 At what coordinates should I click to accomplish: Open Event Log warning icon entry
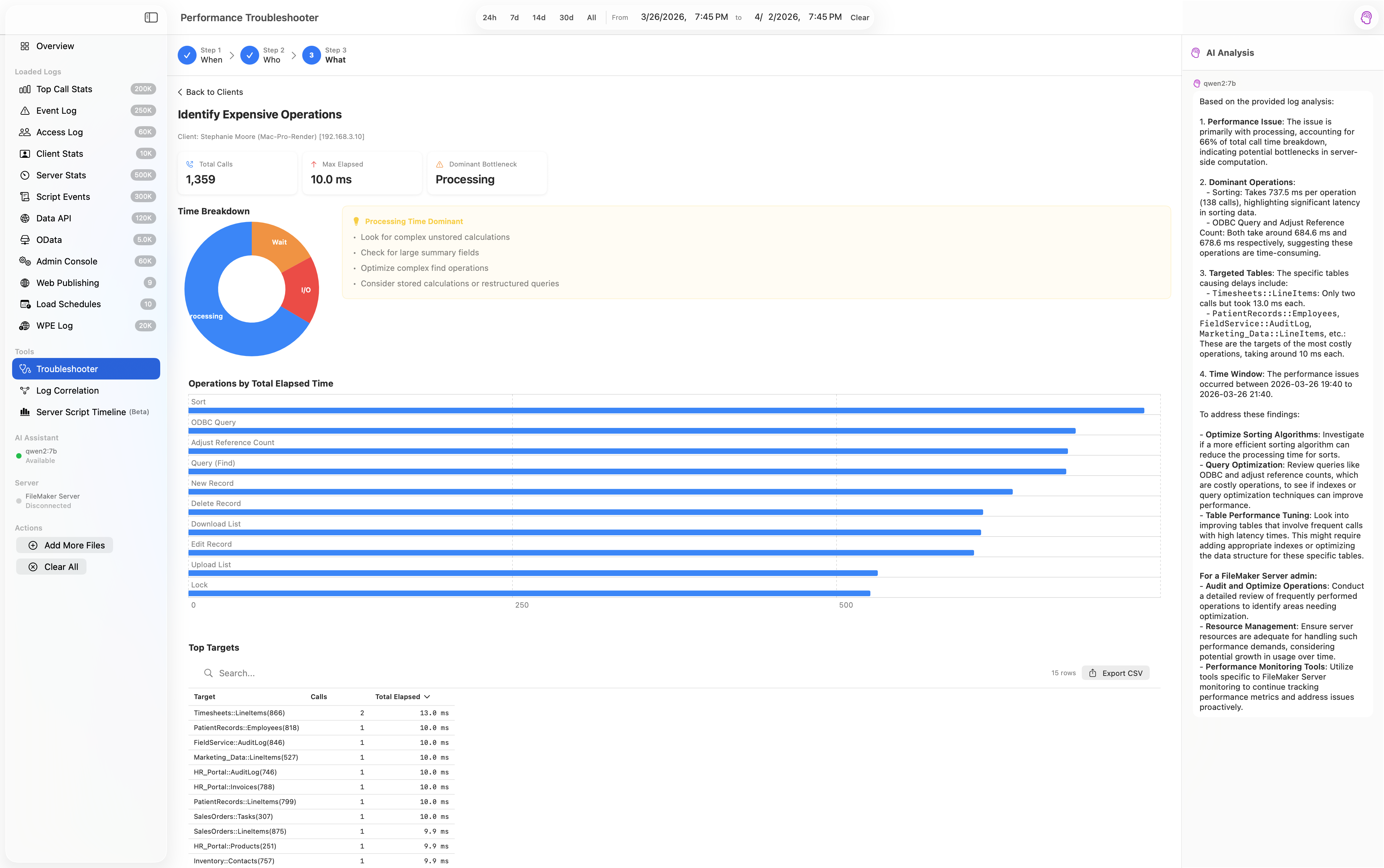25,111
